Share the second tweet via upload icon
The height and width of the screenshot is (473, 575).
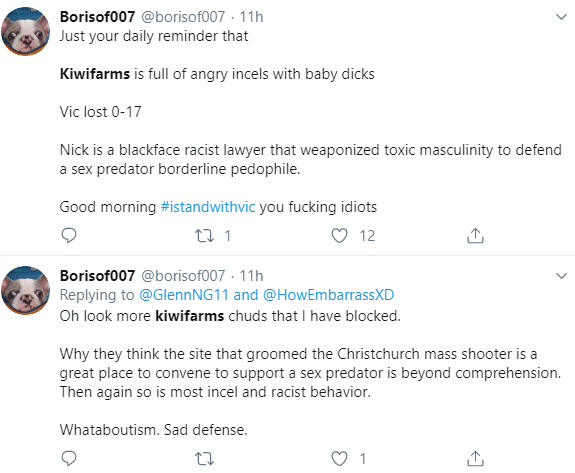point(475,458)
